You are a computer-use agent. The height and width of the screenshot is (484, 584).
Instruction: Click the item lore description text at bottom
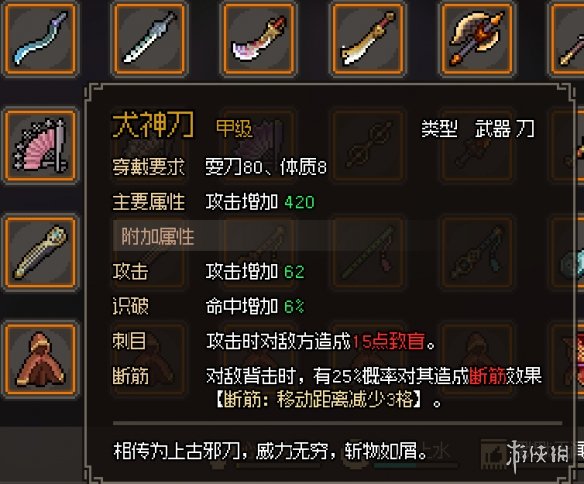(x=270, y=451)
